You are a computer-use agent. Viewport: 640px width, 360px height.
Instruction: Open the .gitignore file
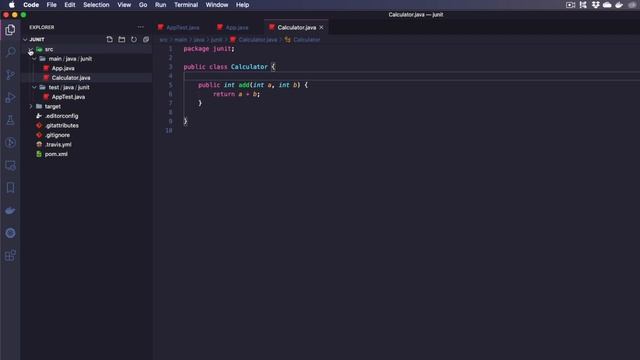coord(58,135)
